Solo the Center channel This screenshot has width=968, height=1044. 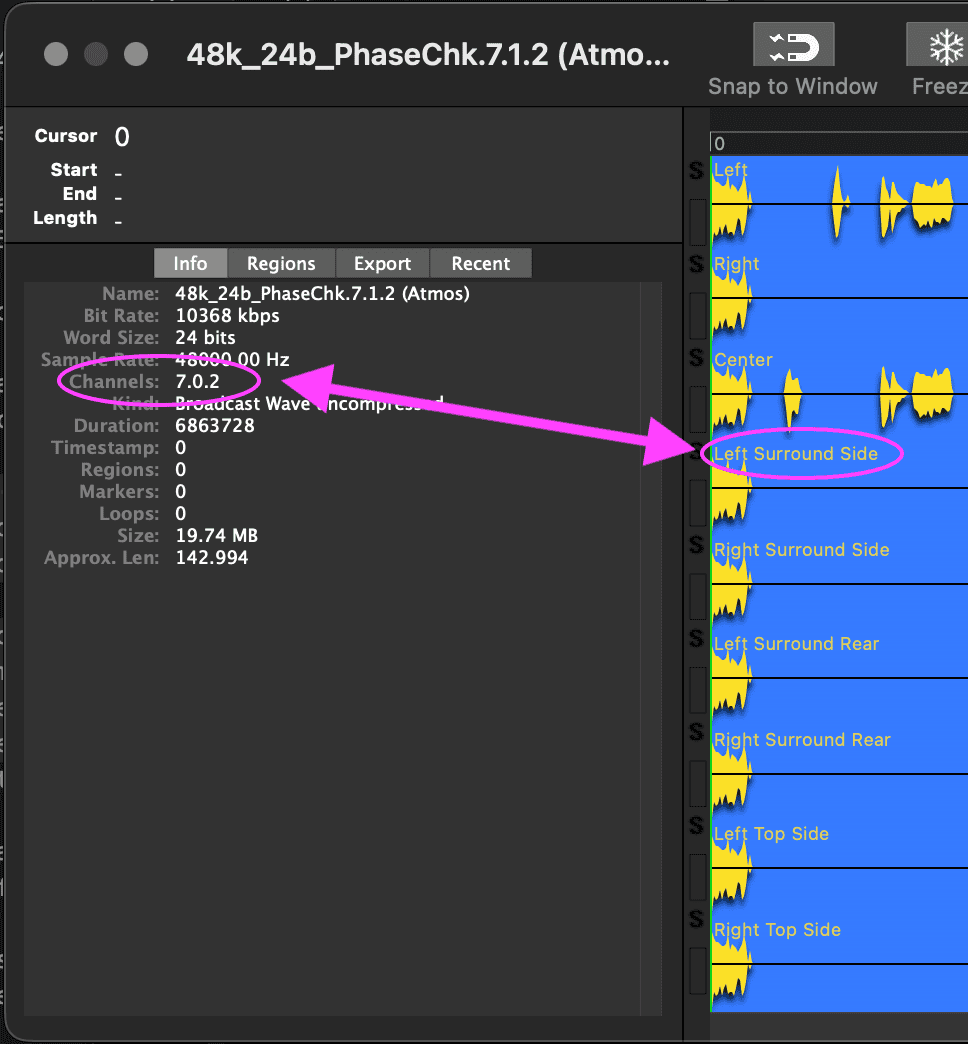695,358
